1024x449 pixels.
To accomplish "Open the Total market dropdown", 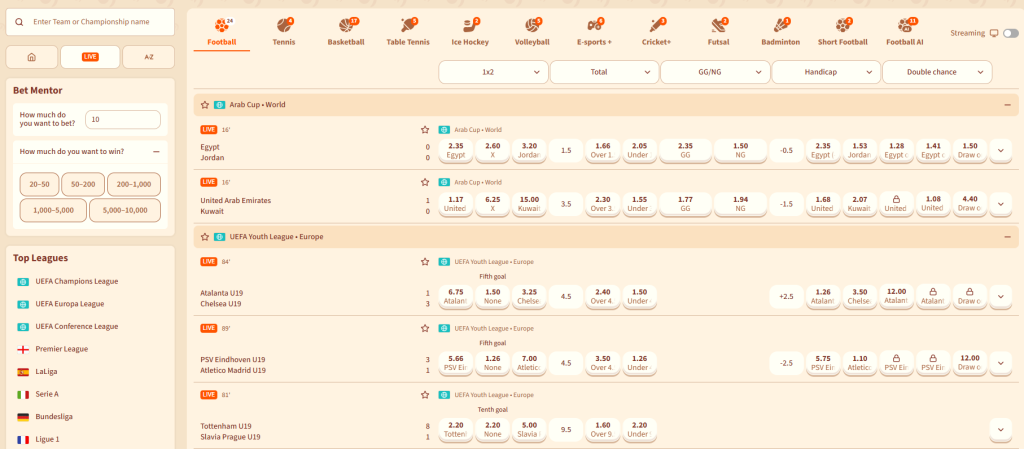I will [604, 72].
